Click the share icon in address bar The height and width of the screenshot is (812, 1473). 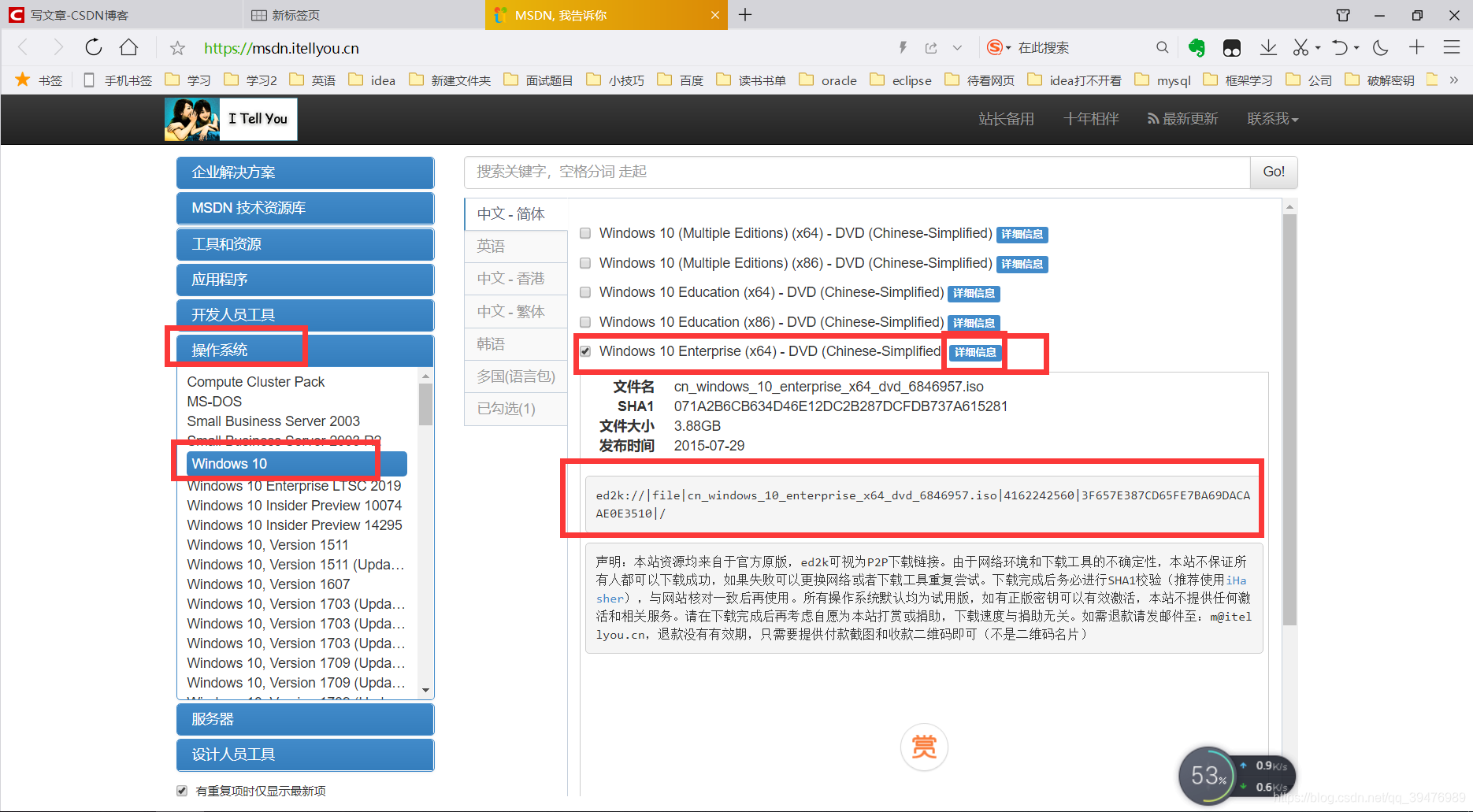coord(931,48)
